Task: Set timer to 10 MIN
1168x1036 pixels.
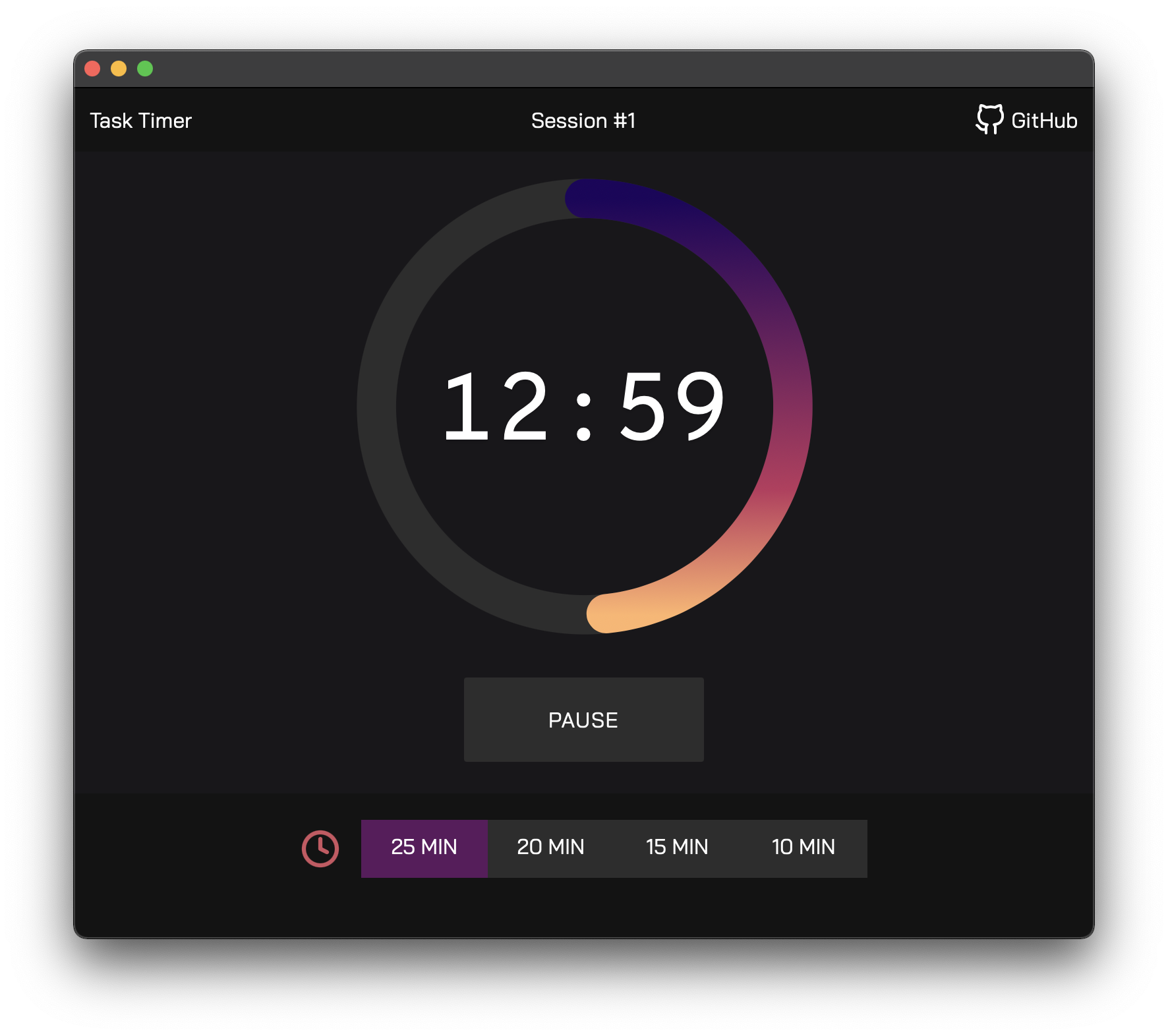Action: coord(803,848)
